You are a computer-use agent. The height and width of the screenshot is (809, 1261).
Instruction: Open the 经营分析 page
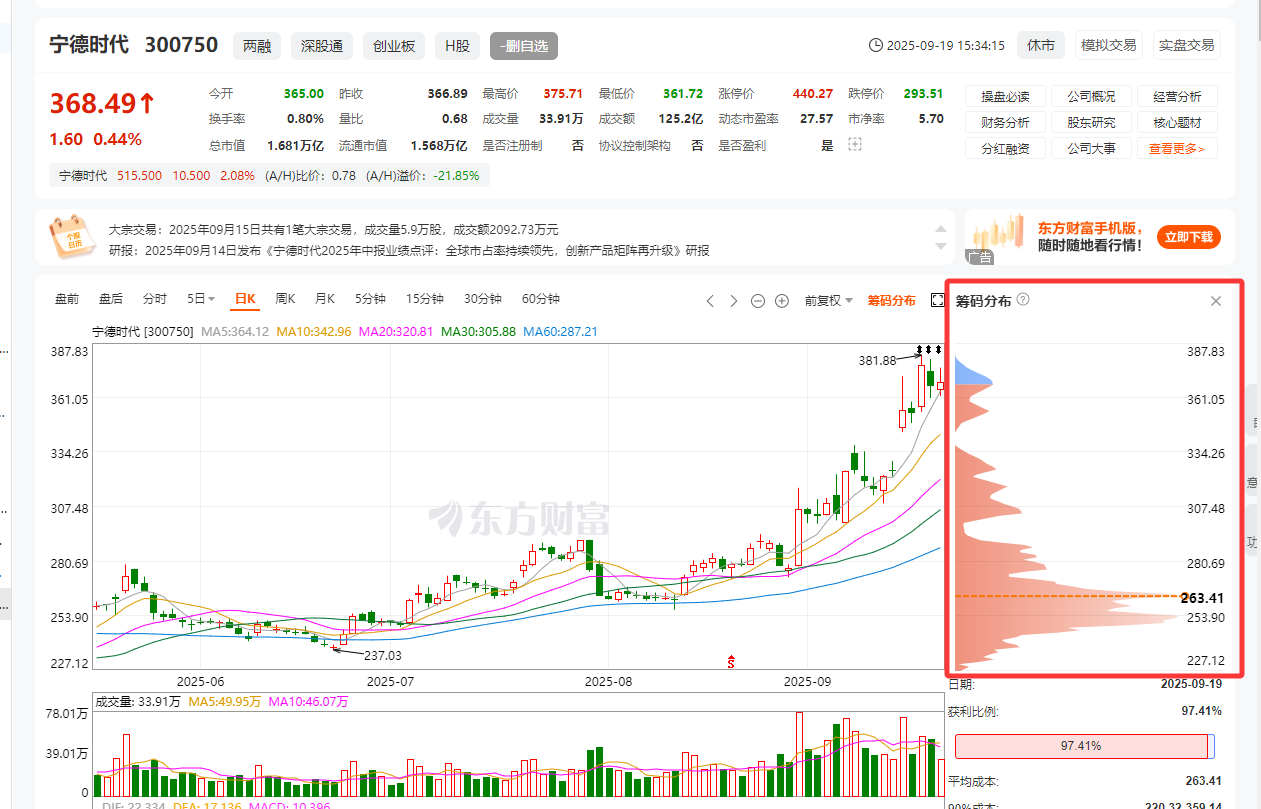click(1177, 97)
